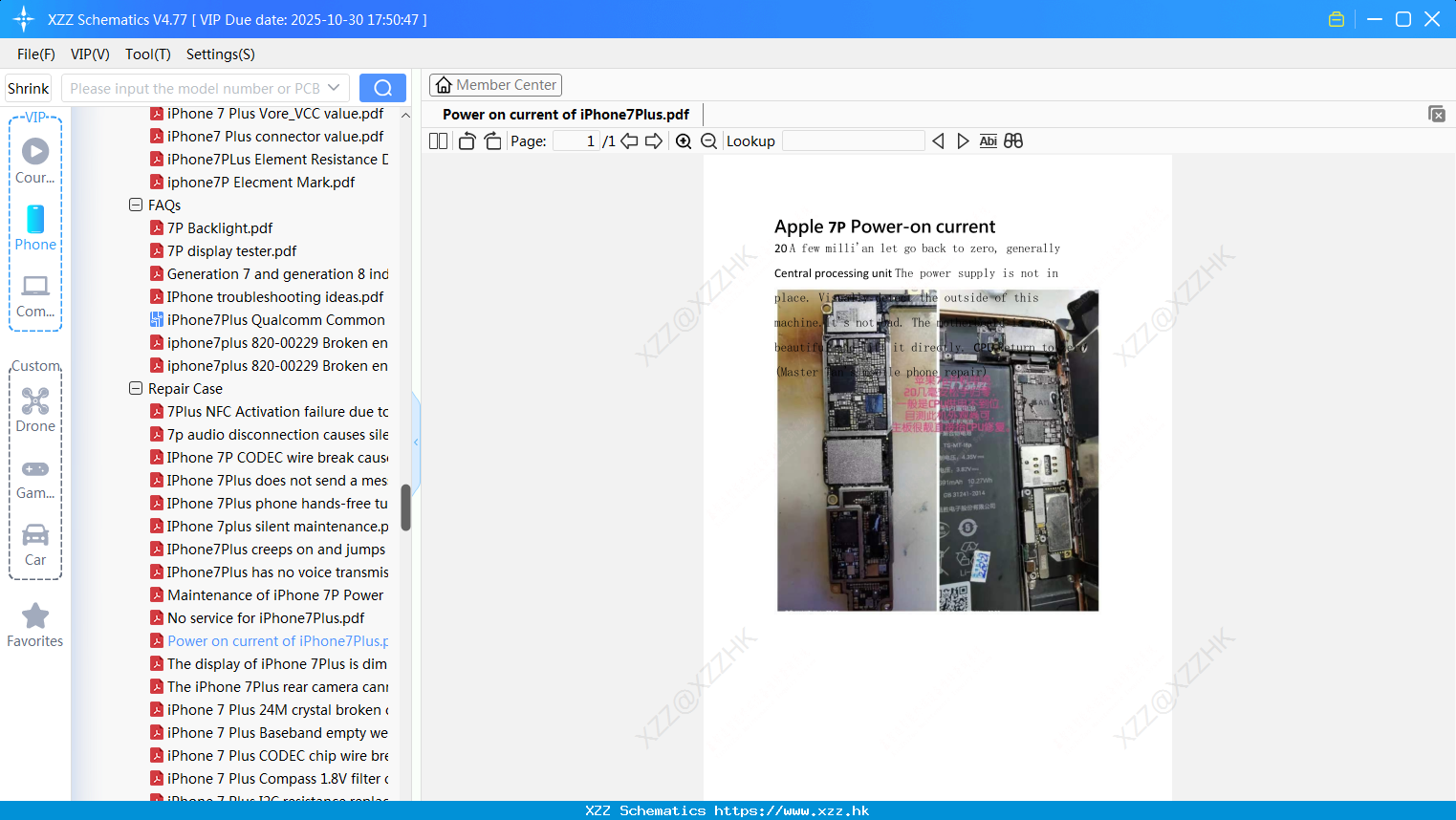Click the file tree scrollbar thumb
Viewport: 1456px width, 820px height.
click(405, 507)
